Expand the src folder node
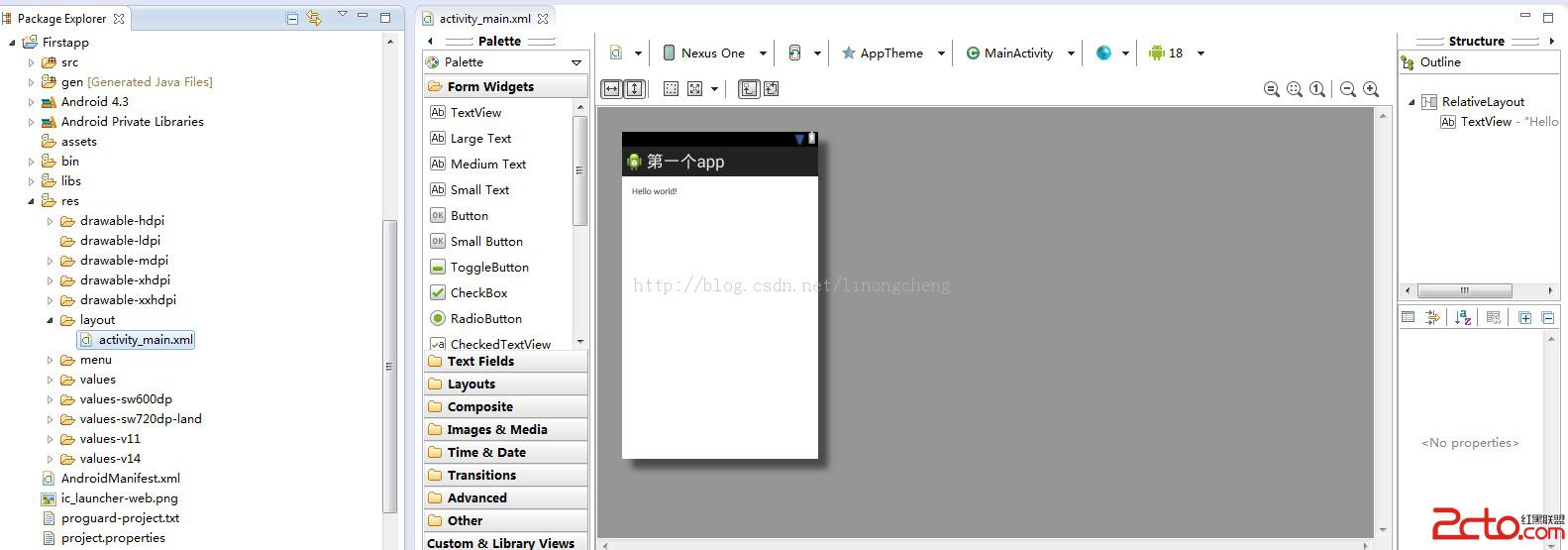This screenshot has width=1568, height=550. (x=31, y=61)
